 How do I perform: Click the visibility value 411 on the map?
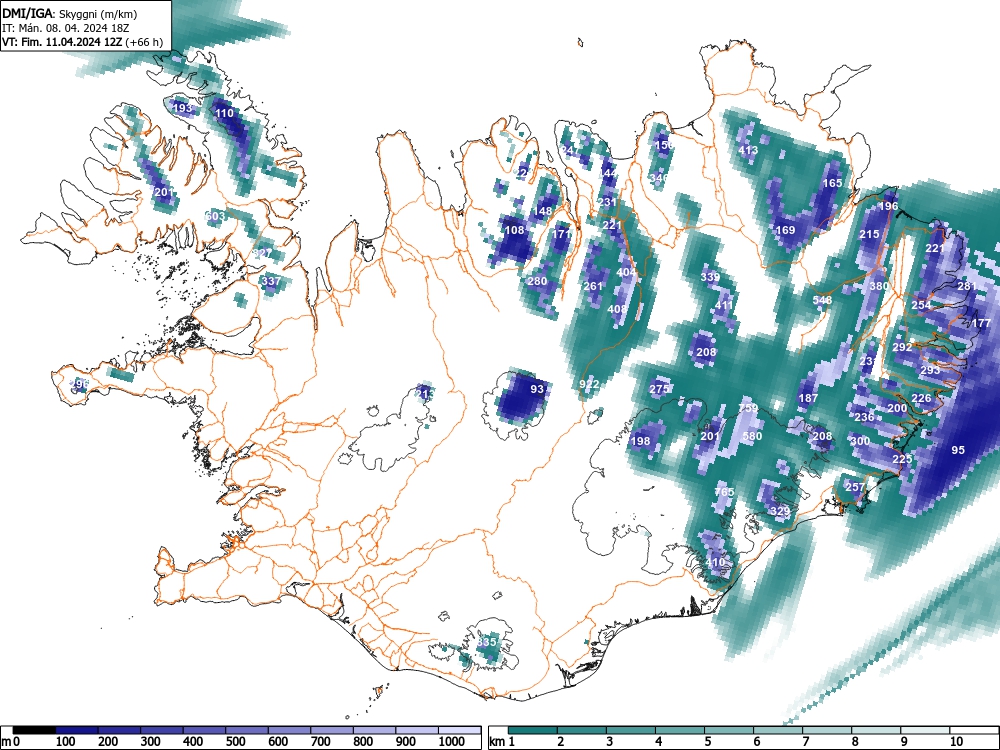[x=724, y=305]
